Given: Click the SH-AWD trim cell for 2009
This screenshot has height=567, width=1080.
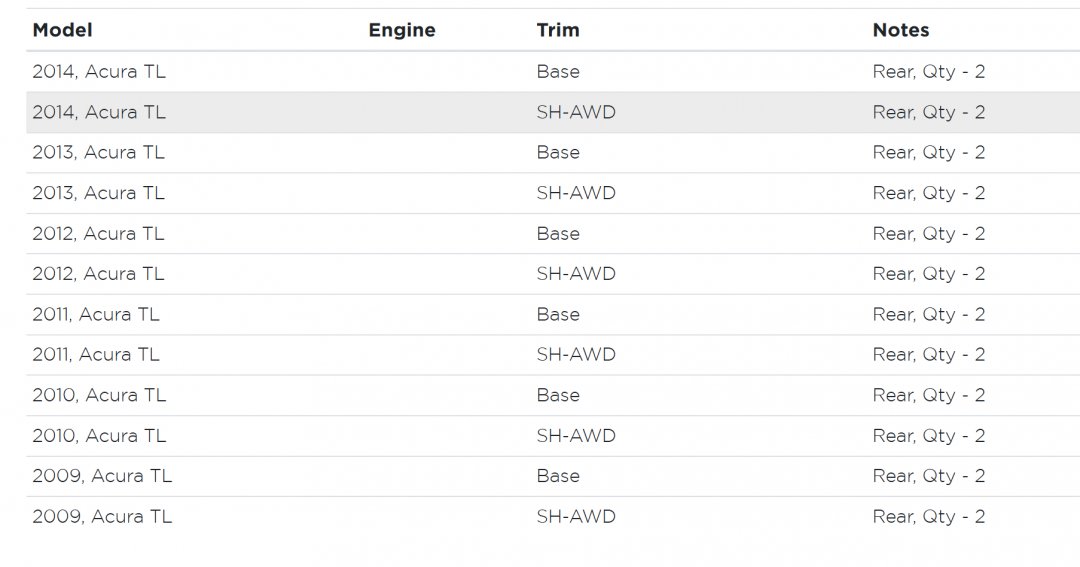Looking at the screenshot, I should click(576, 517).
